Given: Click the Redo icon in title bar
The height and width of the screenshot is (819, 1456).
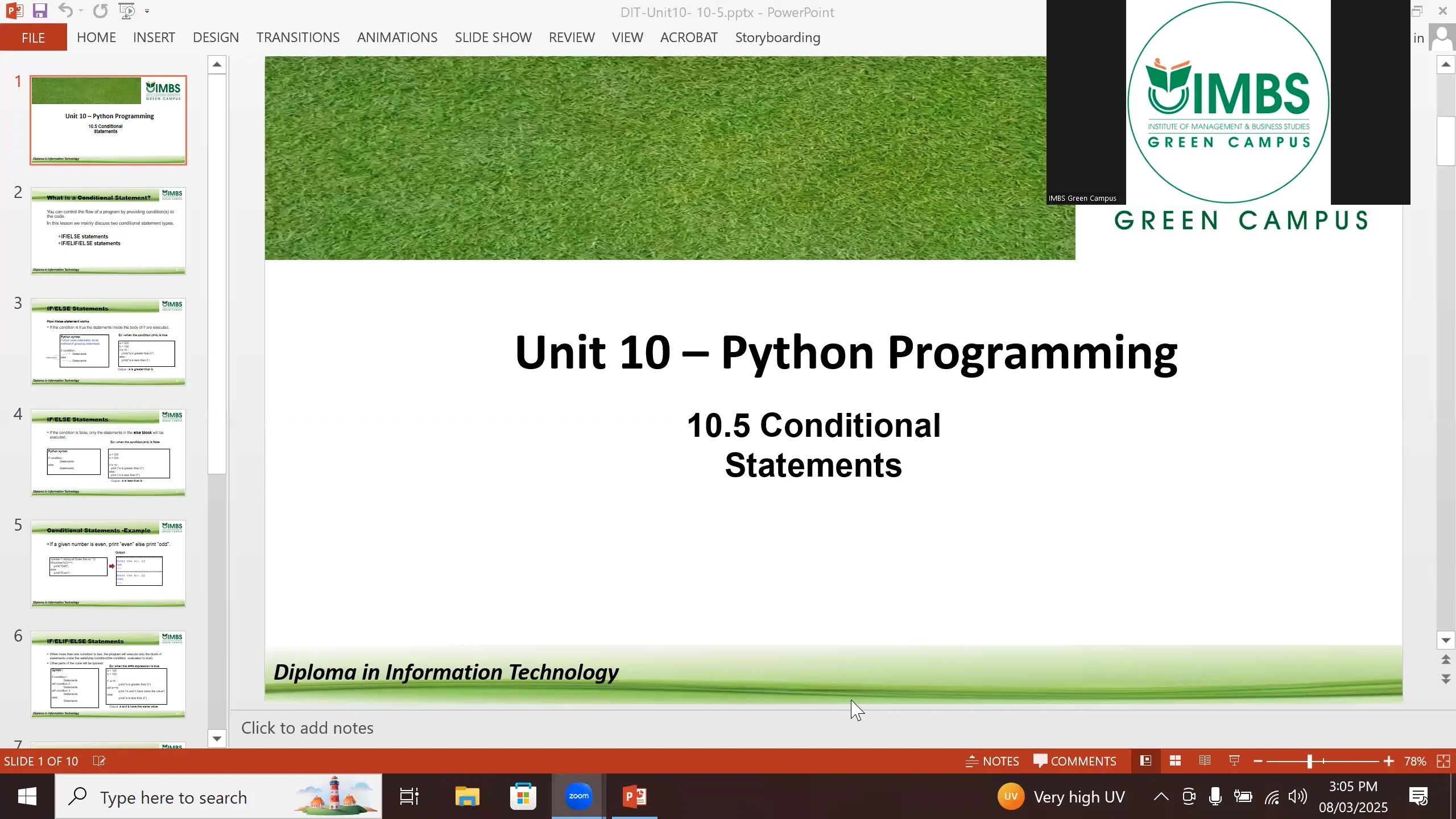Looking at the screenshot, I should tap(101, 11).
